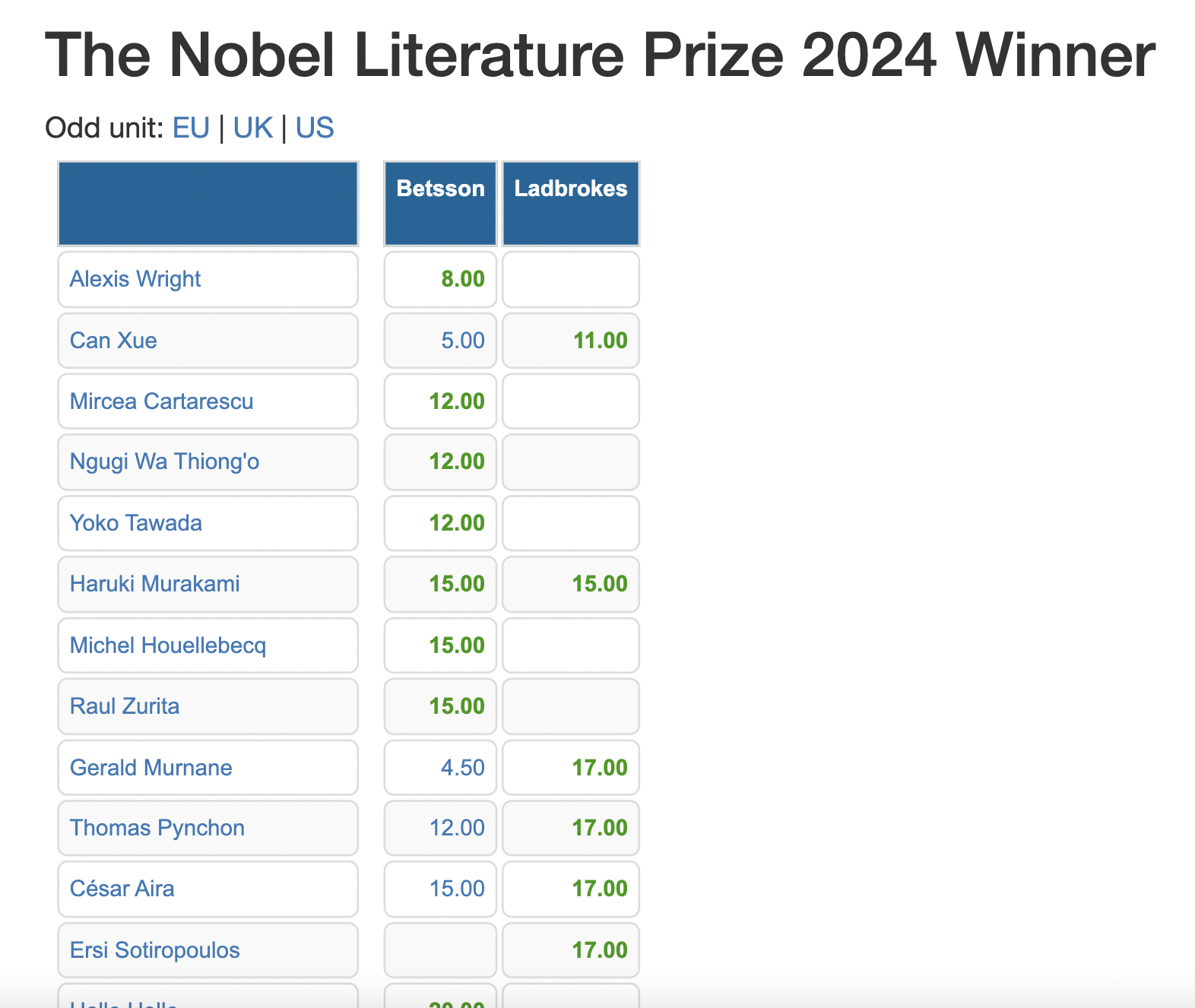Select Ngugi Wa Thiong'o link
Screen dimensions: 1195x1008
(x=164, y=461)
